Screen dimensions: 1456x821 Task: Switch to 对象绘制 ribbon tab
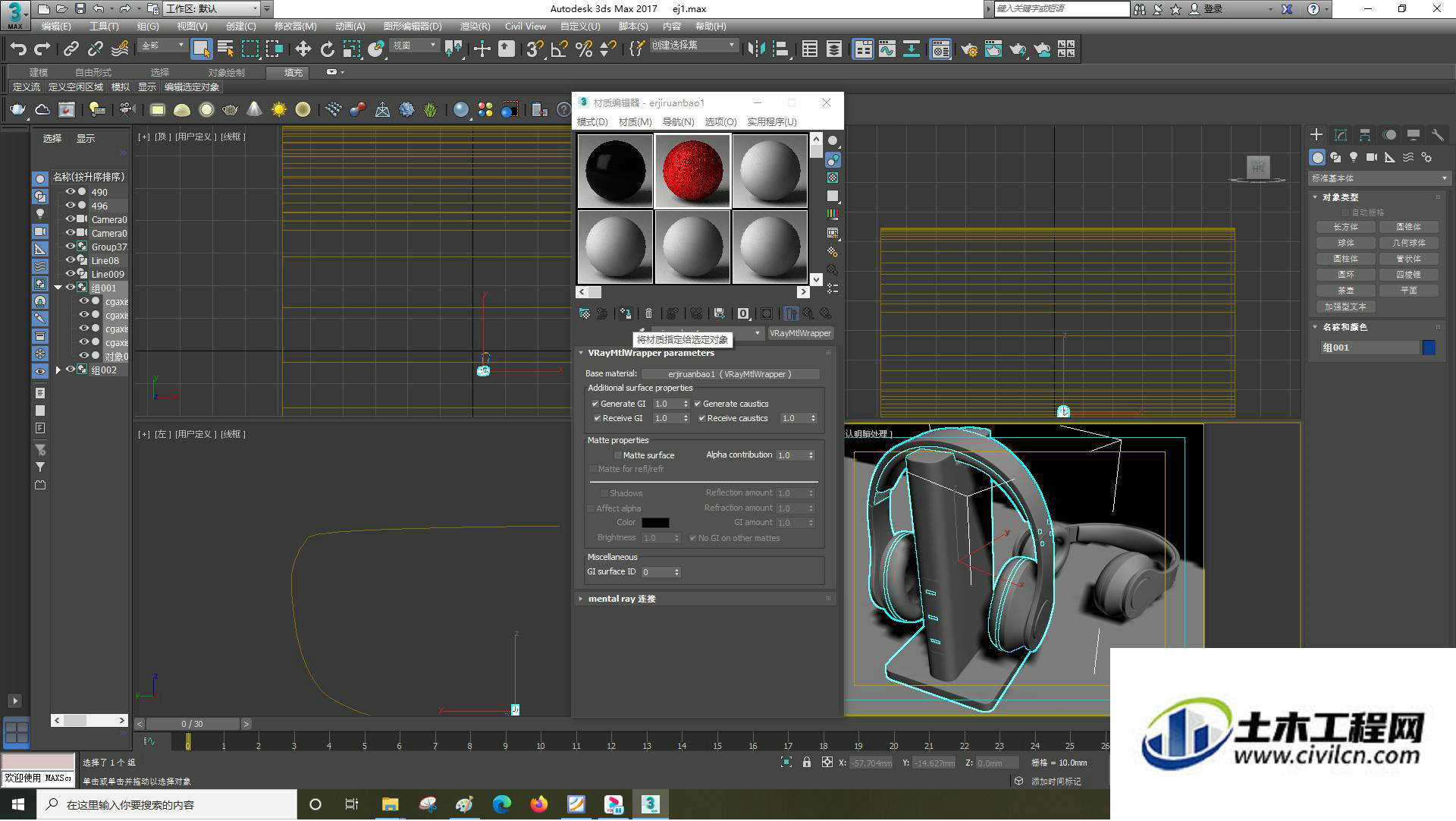226,73
